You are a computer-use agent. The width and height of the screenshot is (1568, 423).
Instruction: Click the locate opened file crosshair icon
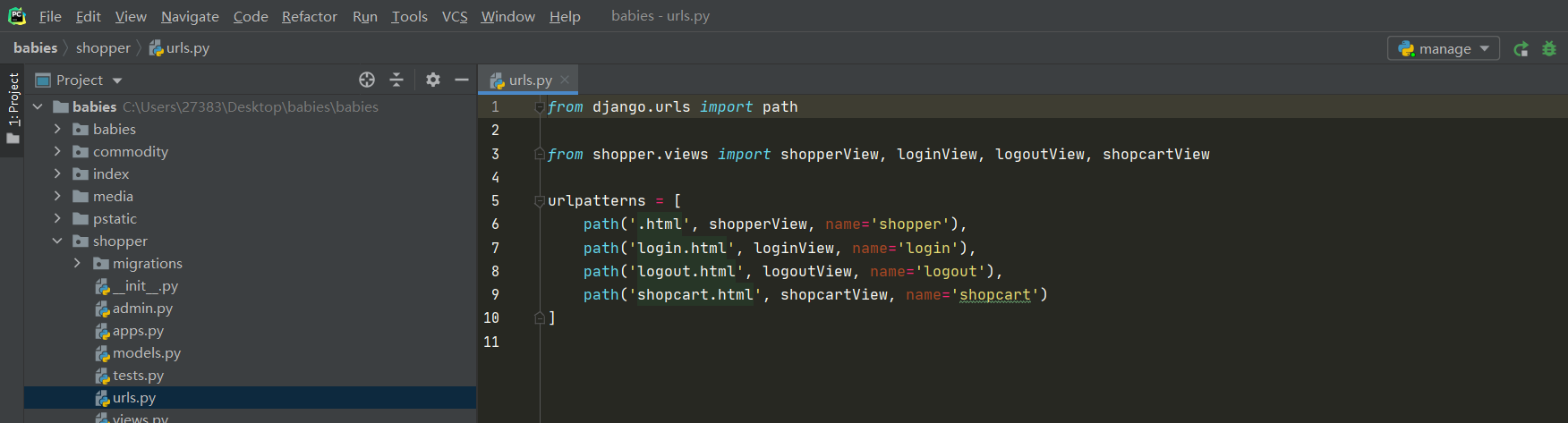367,80
